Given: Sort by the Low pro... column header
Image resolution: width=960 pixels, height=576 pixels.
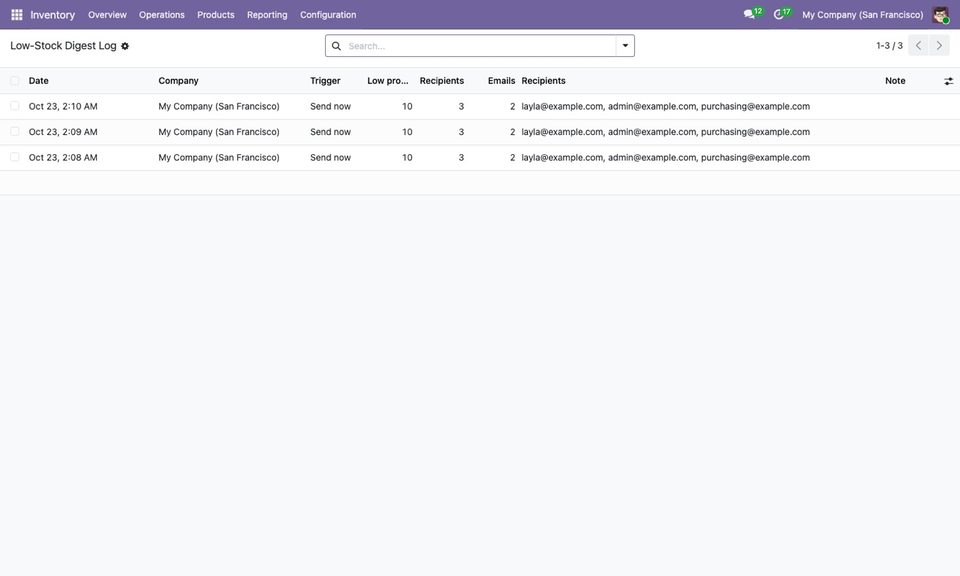Looking at the screenshot, I should [388, 81].
